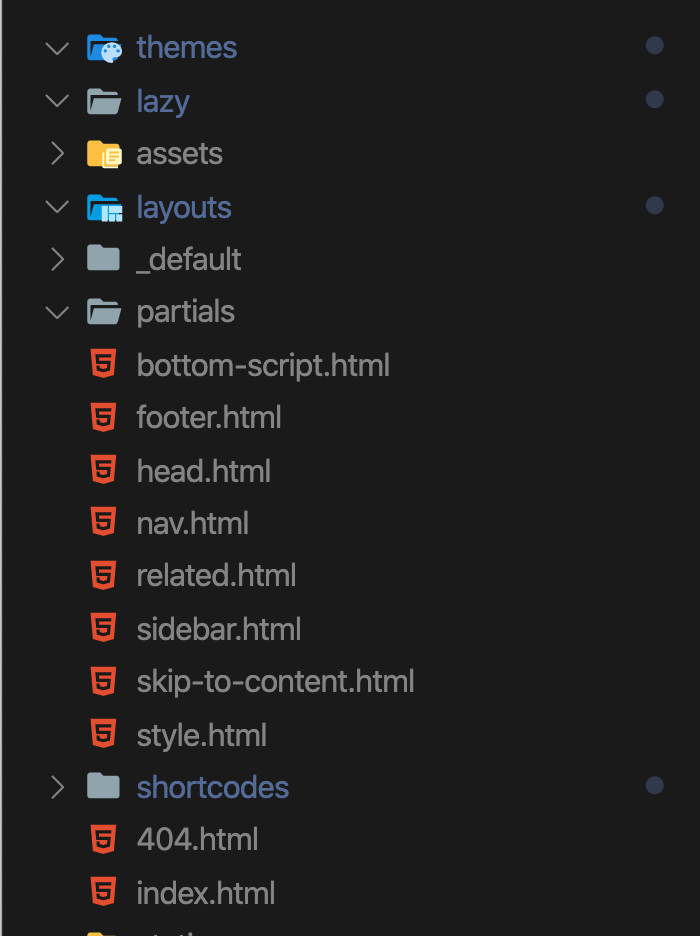
Task: Click the modified dot beside layouts
Action: click(x=655, y=205)
